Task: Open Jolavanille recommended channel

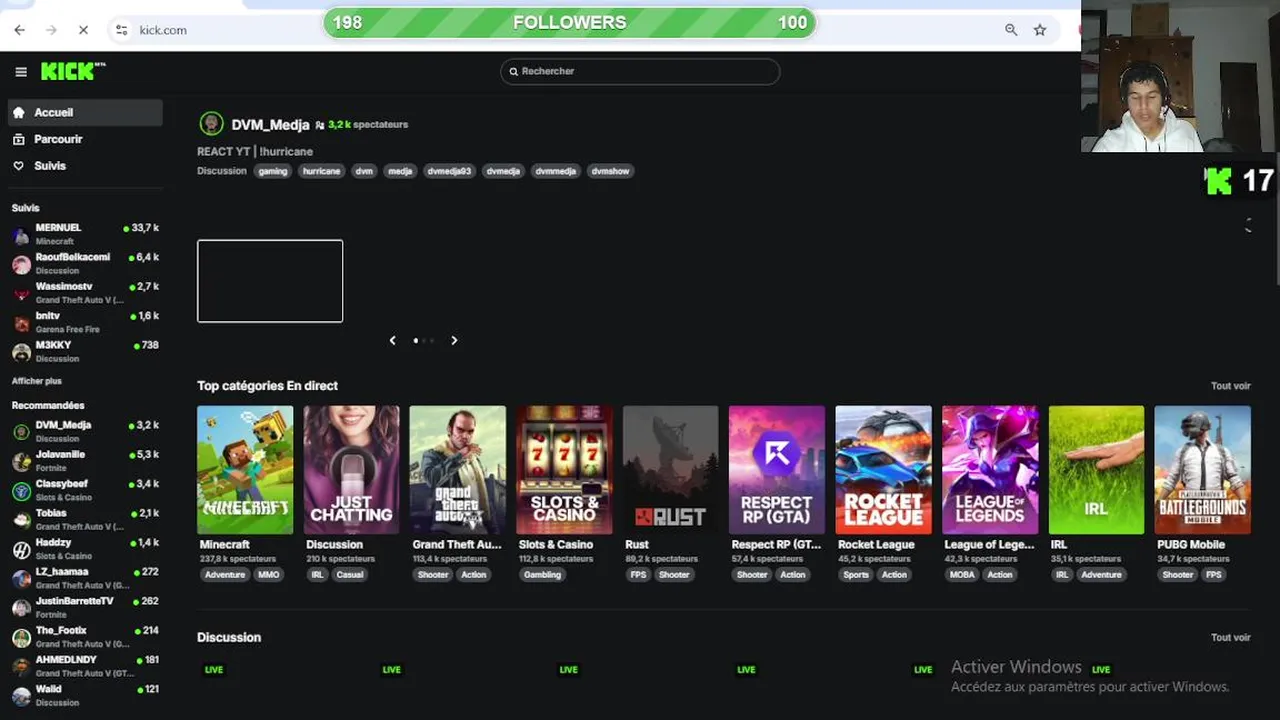Action: pyautogui.click(x=85, y=460)
